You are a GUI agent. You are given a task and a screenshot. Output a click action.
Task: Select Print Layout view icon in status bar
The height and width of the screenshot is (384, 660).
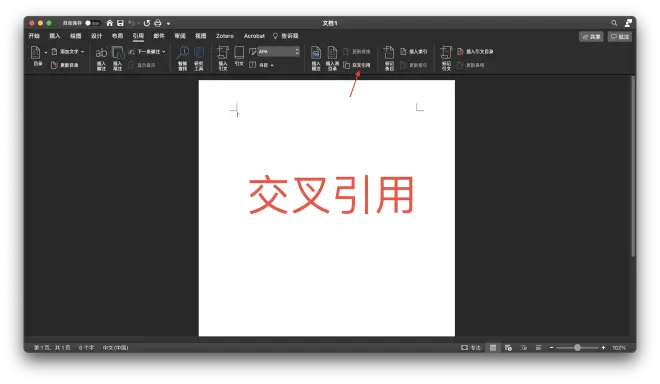(x=493, y=348)
